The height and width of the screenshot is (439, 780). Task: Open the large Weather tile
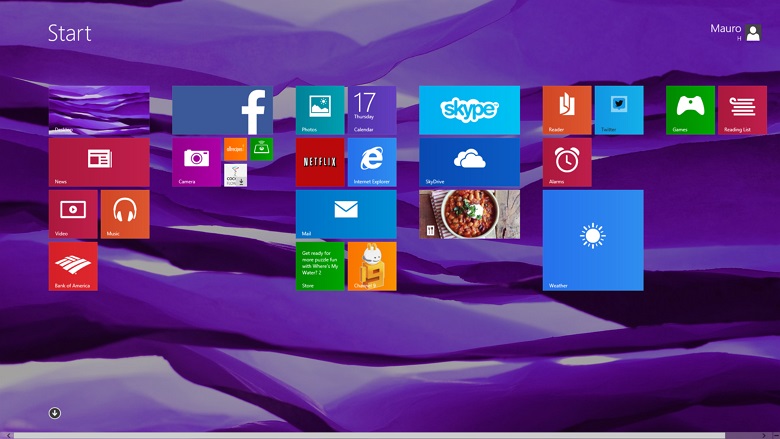coord(593,240)
